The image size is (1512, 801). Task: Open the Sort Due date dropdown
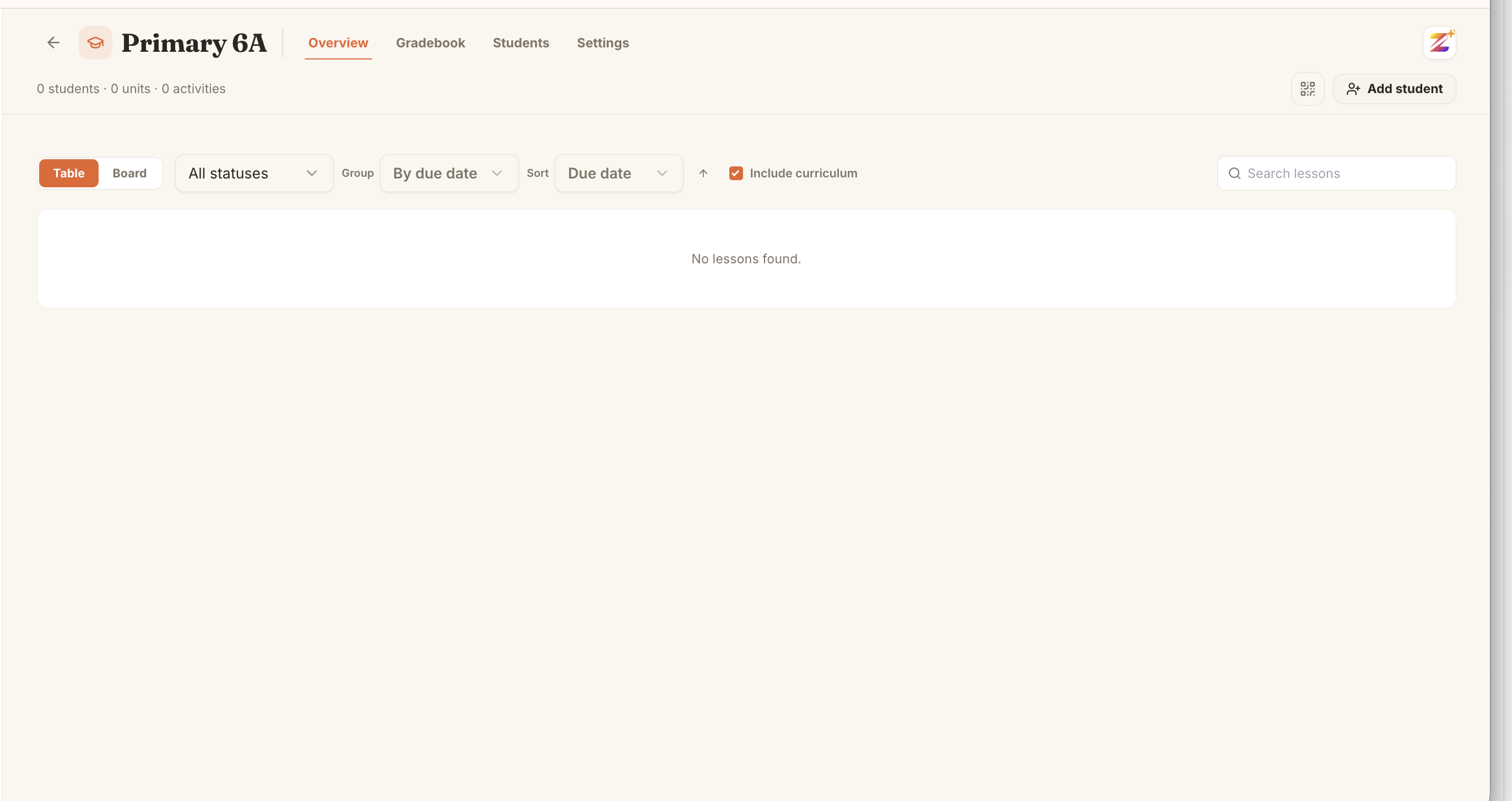pyautogui.click(x=619, y=173)
